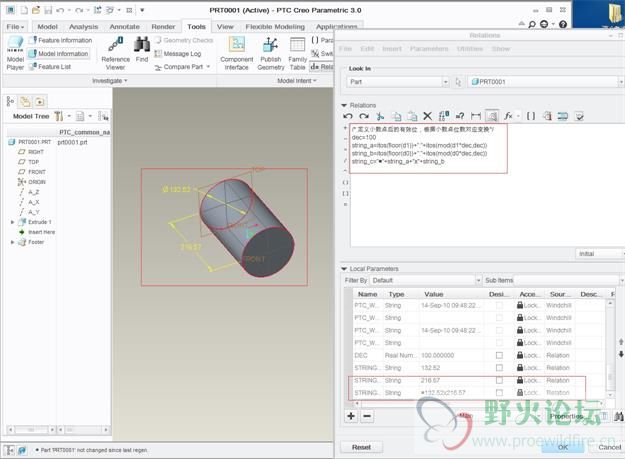Toggle the Designate checkbox for DEC parameter

(499, 355)
